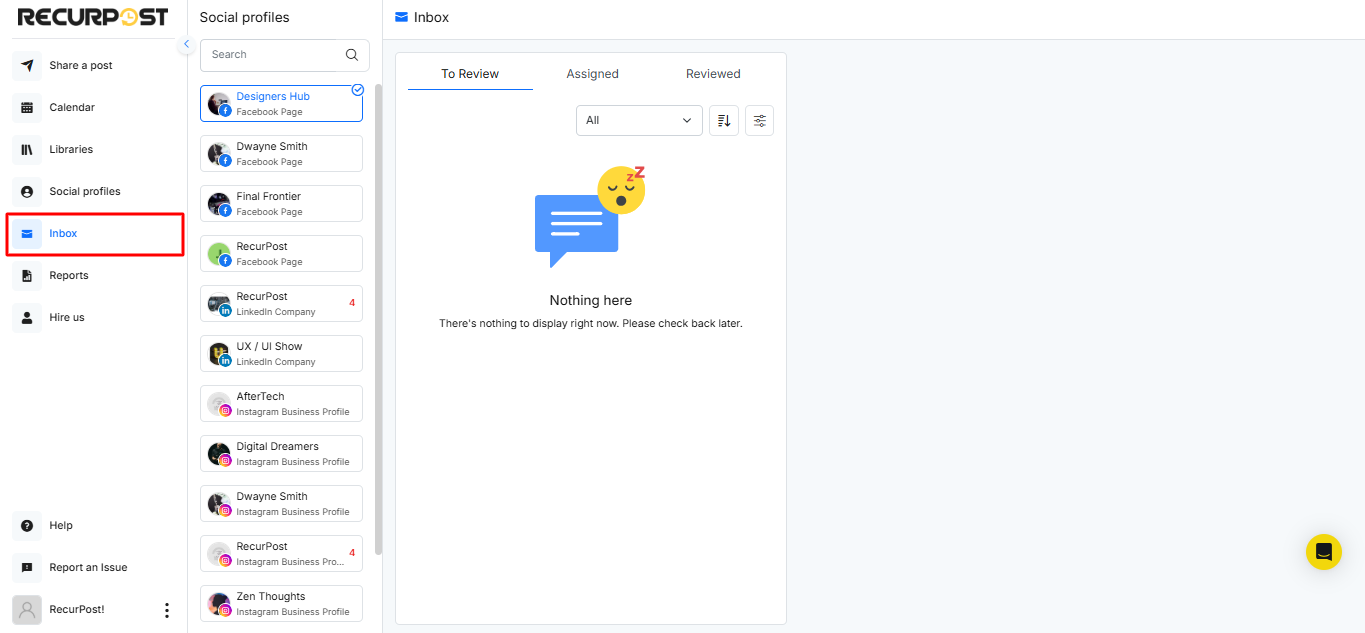The height and width of the screenshot is (633, 1365).
Task: Click the RecurPost logo
Action: click(x=93, y=17)
